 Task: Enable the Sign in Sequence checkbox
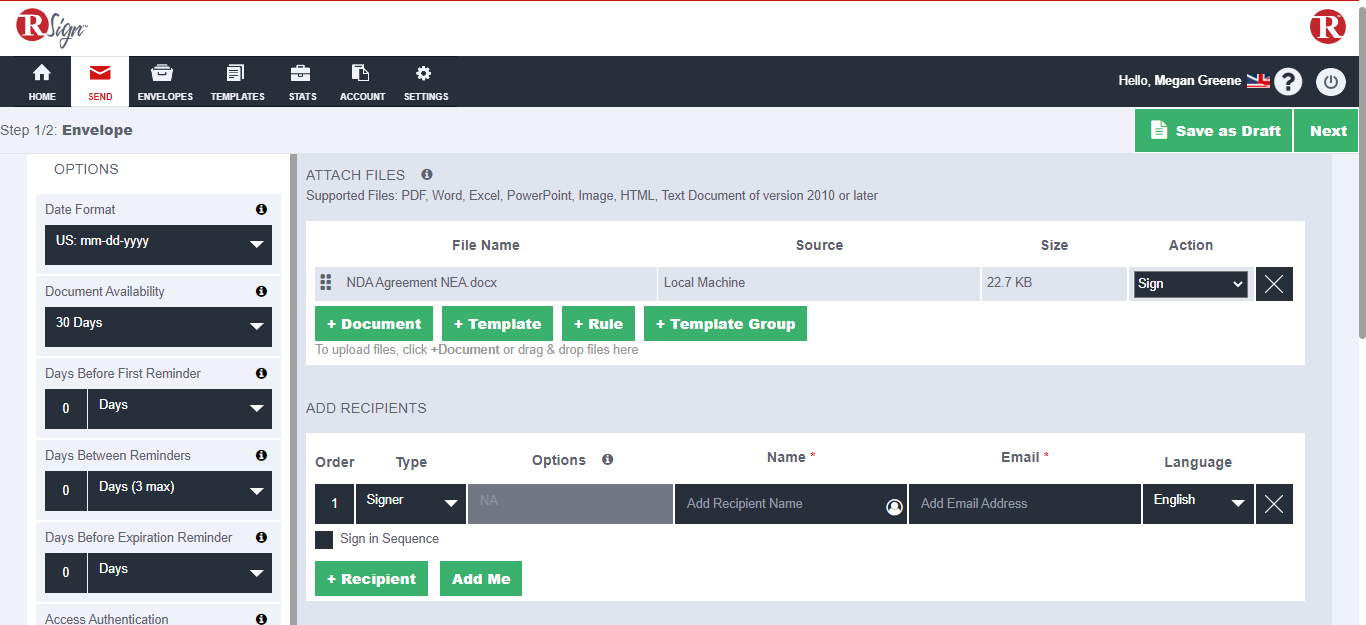(x=324, y=540)
